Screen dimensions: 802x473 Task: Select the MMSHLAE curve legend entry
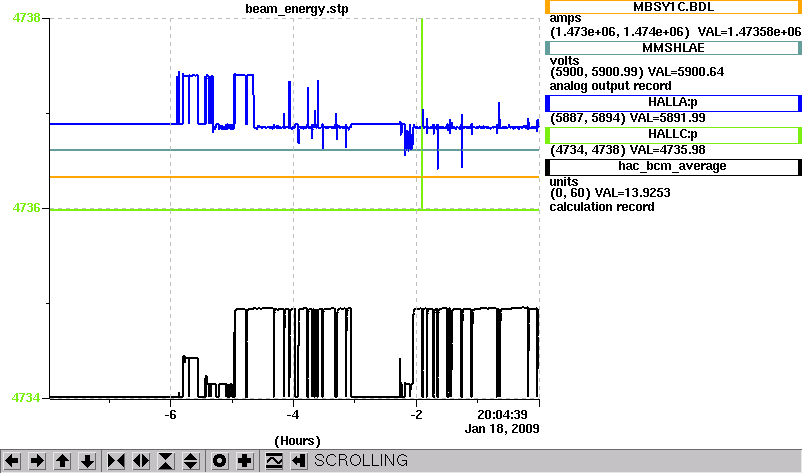pos(673,48)
